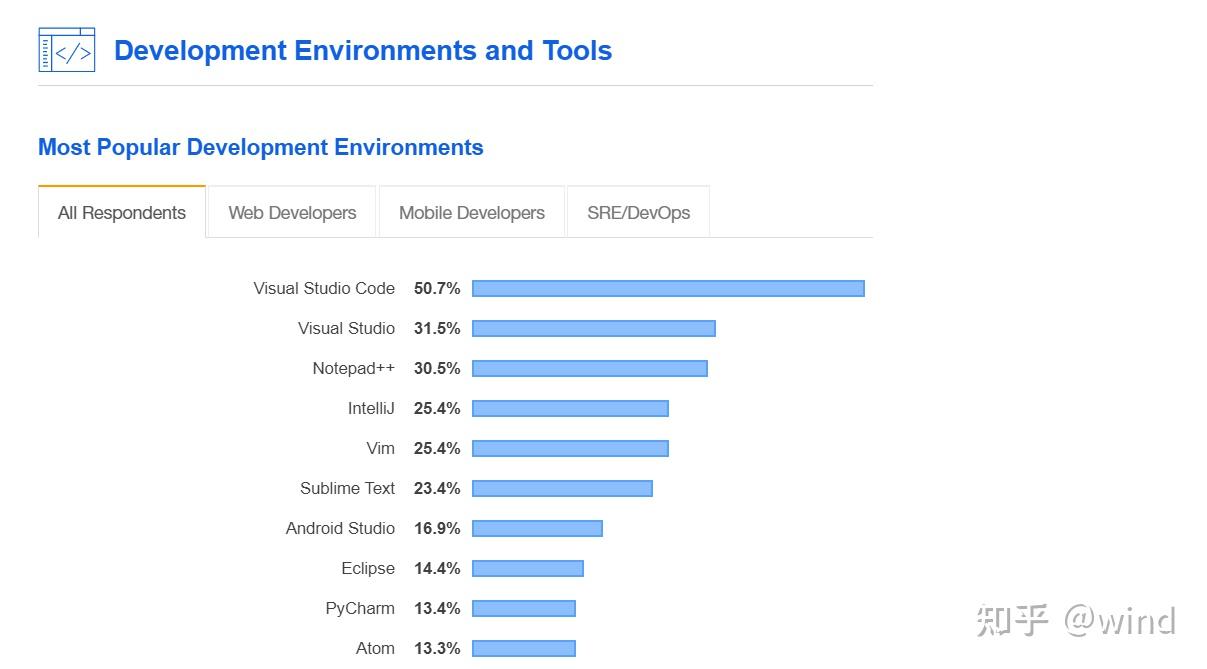
Task: Select the All Respondents tab
Action: tap(121, 212)
